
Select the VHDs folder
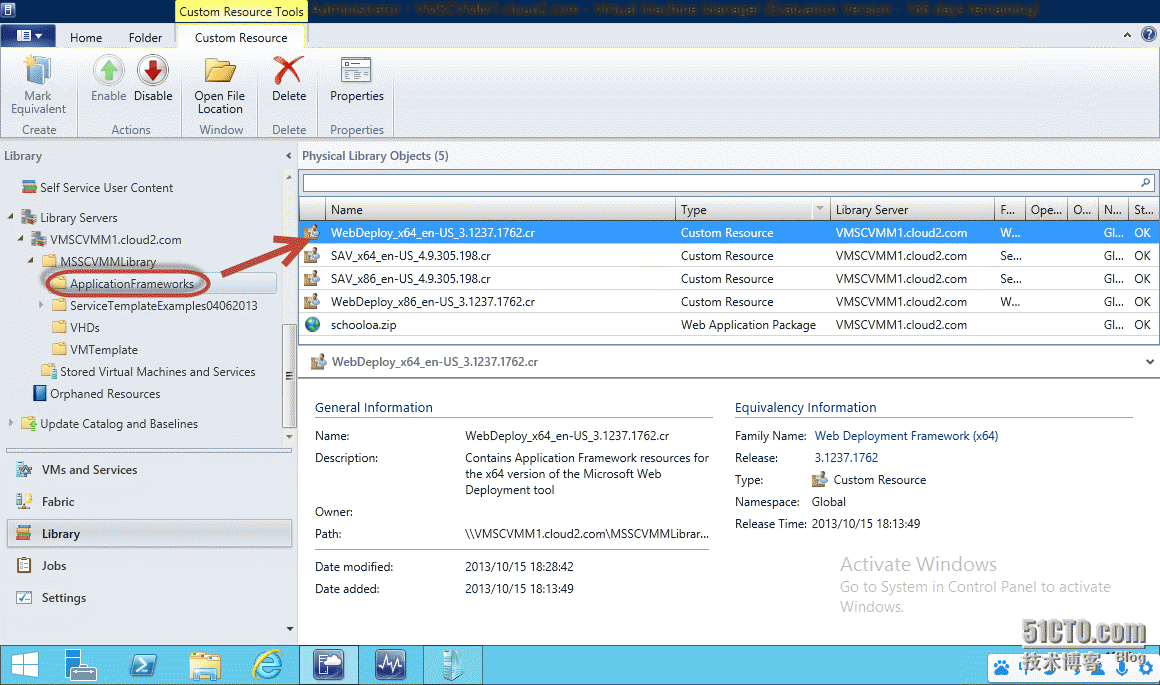[x=85, y=328]
